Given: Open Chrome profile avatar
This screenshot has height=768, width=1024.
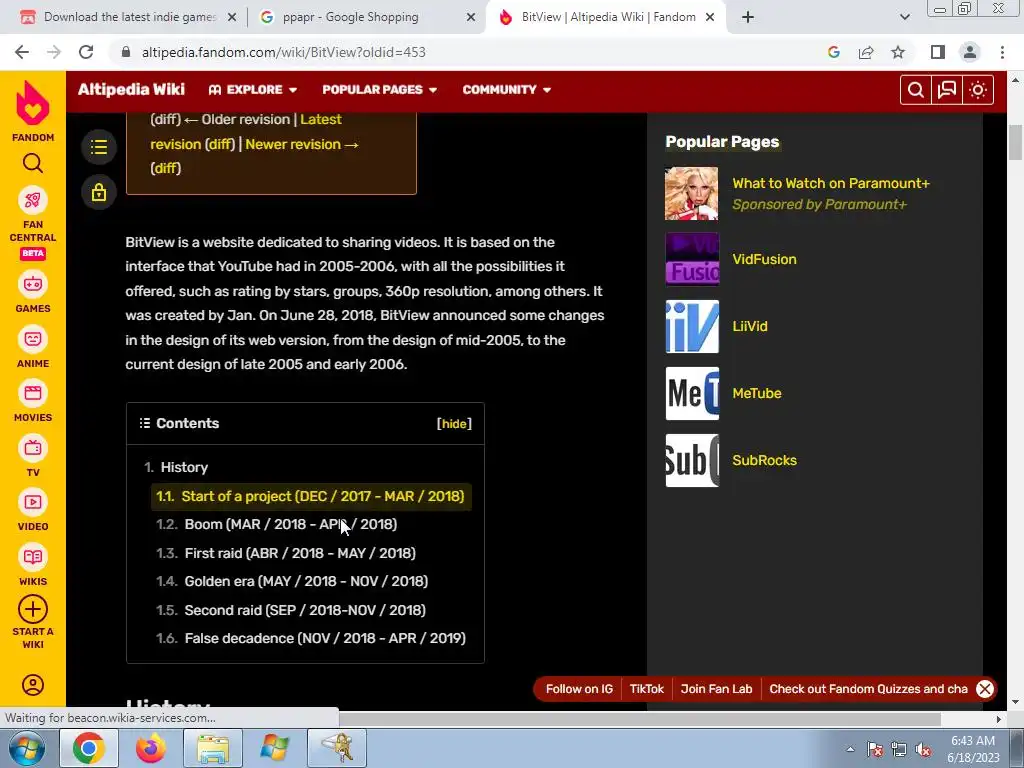Looking at the screenshot, I should click(970, 52).
